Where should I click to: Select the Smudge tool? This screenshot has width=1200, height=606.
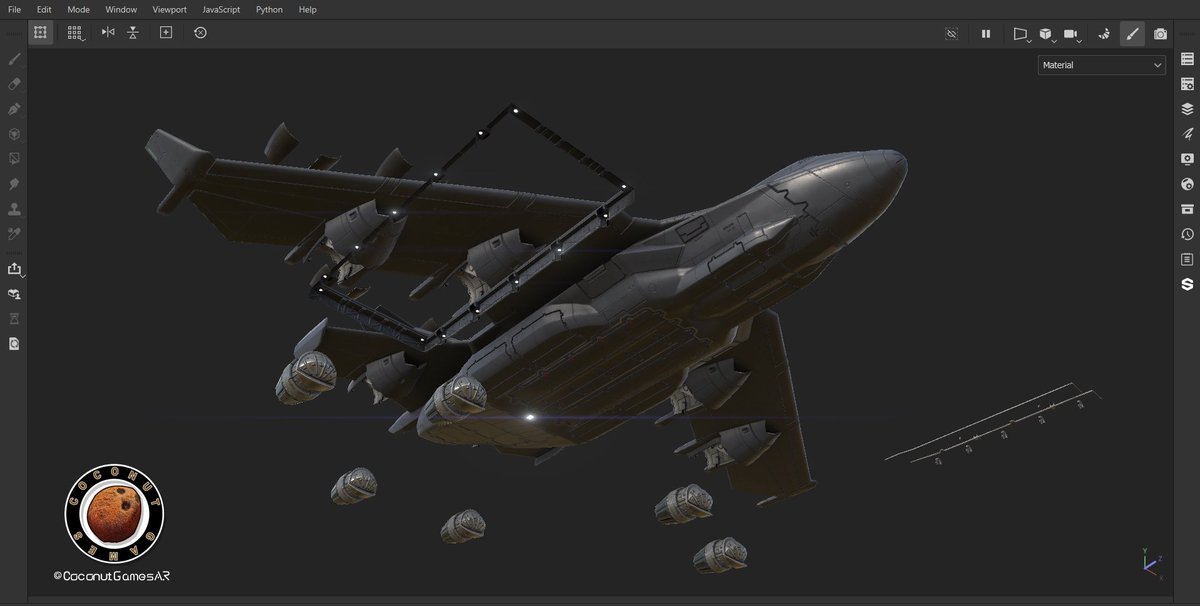pos(14,184)
